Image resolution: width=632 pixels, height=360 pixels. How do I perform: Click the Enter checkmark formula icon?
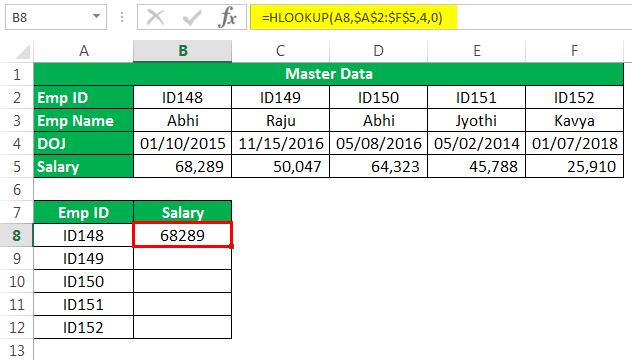point(191,17)
